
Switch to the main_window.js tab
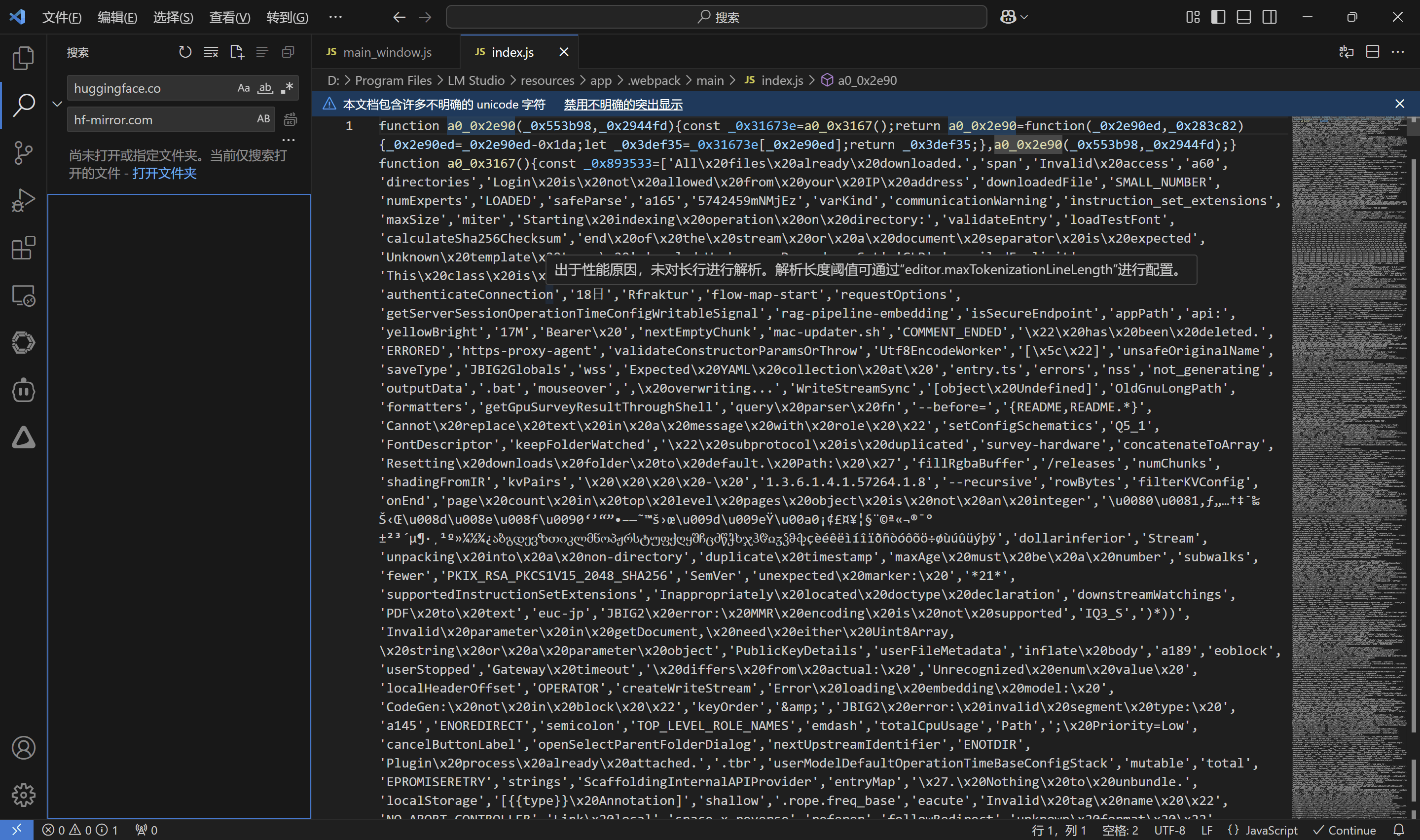(x=387, y=52)
